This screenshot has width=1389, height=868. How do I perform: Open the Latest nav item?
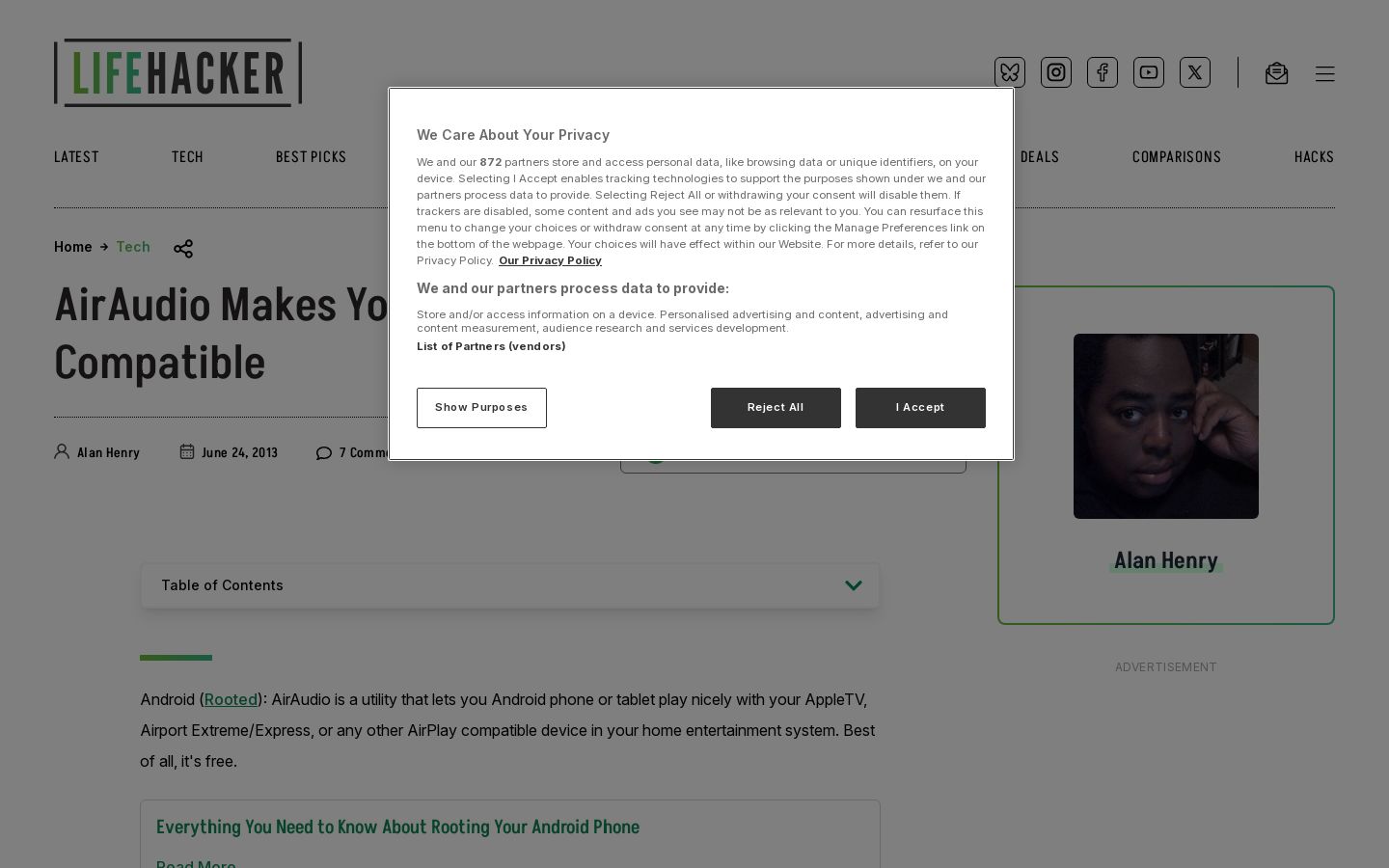(76, 157)
